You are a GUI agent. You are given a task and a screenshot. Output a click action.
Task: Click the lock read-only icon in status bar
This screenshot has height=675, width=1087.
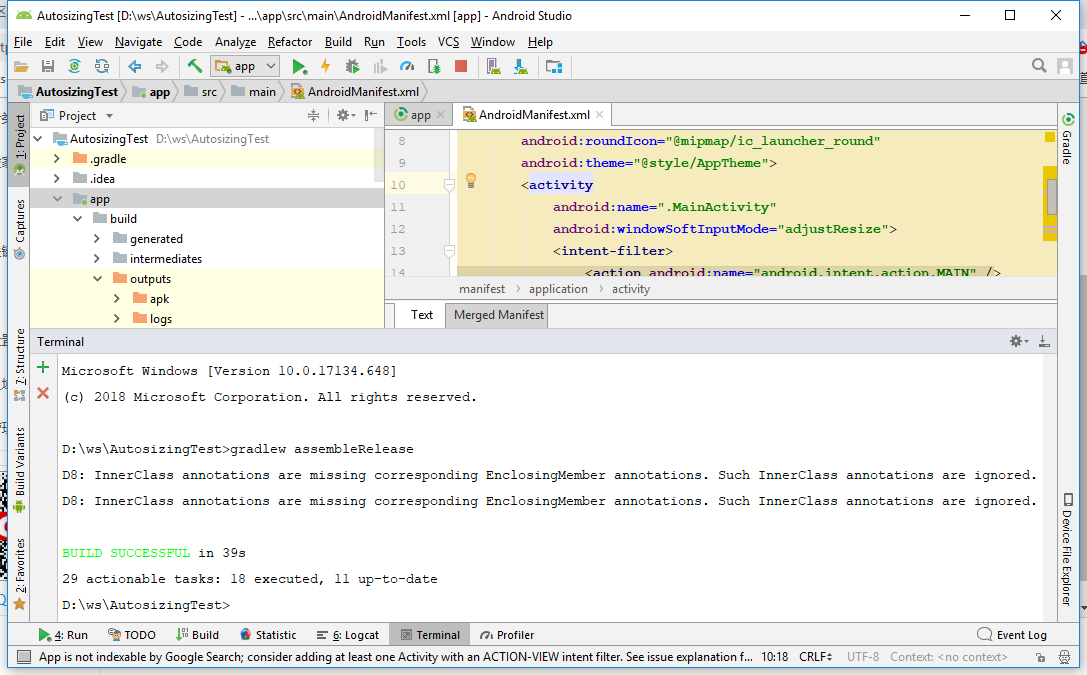pos(1041,657)
